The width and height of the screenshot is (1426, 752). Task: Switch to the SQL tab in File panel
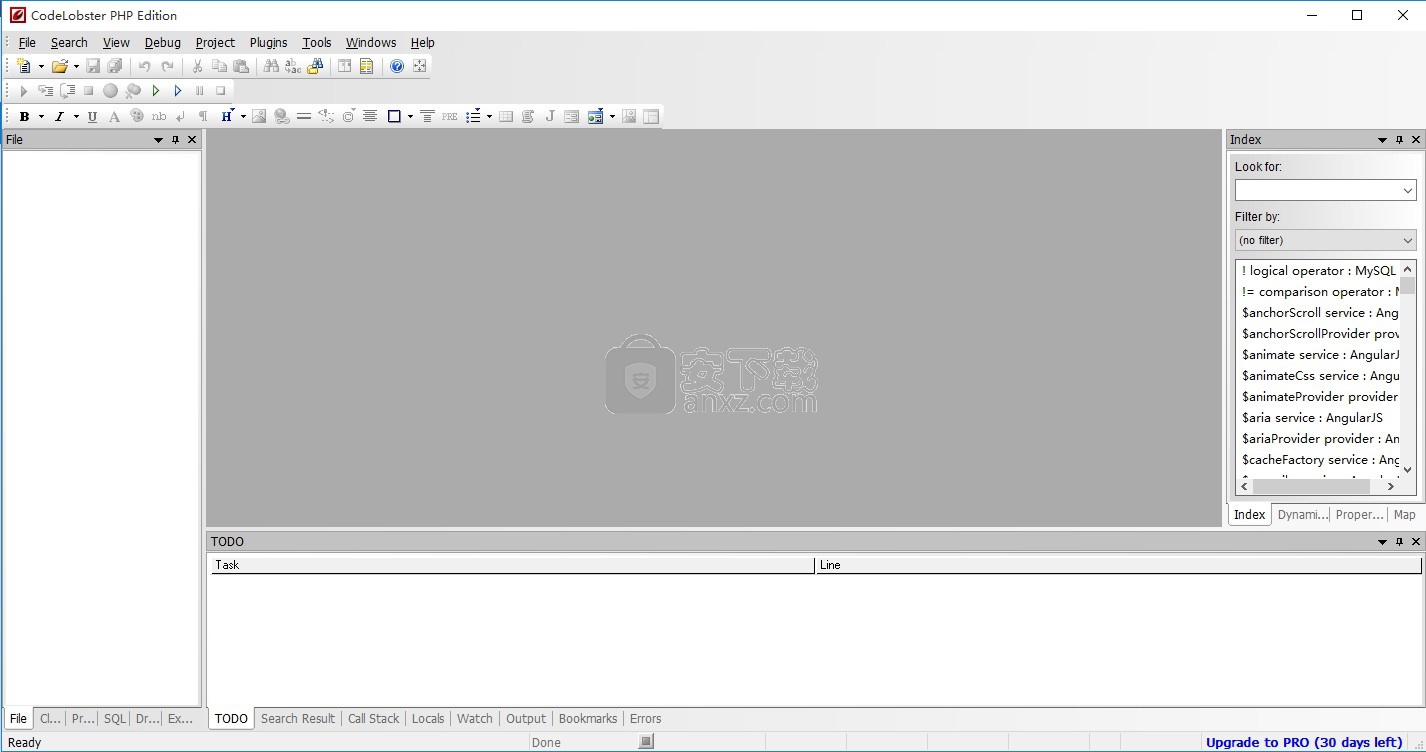pos(115,718)
